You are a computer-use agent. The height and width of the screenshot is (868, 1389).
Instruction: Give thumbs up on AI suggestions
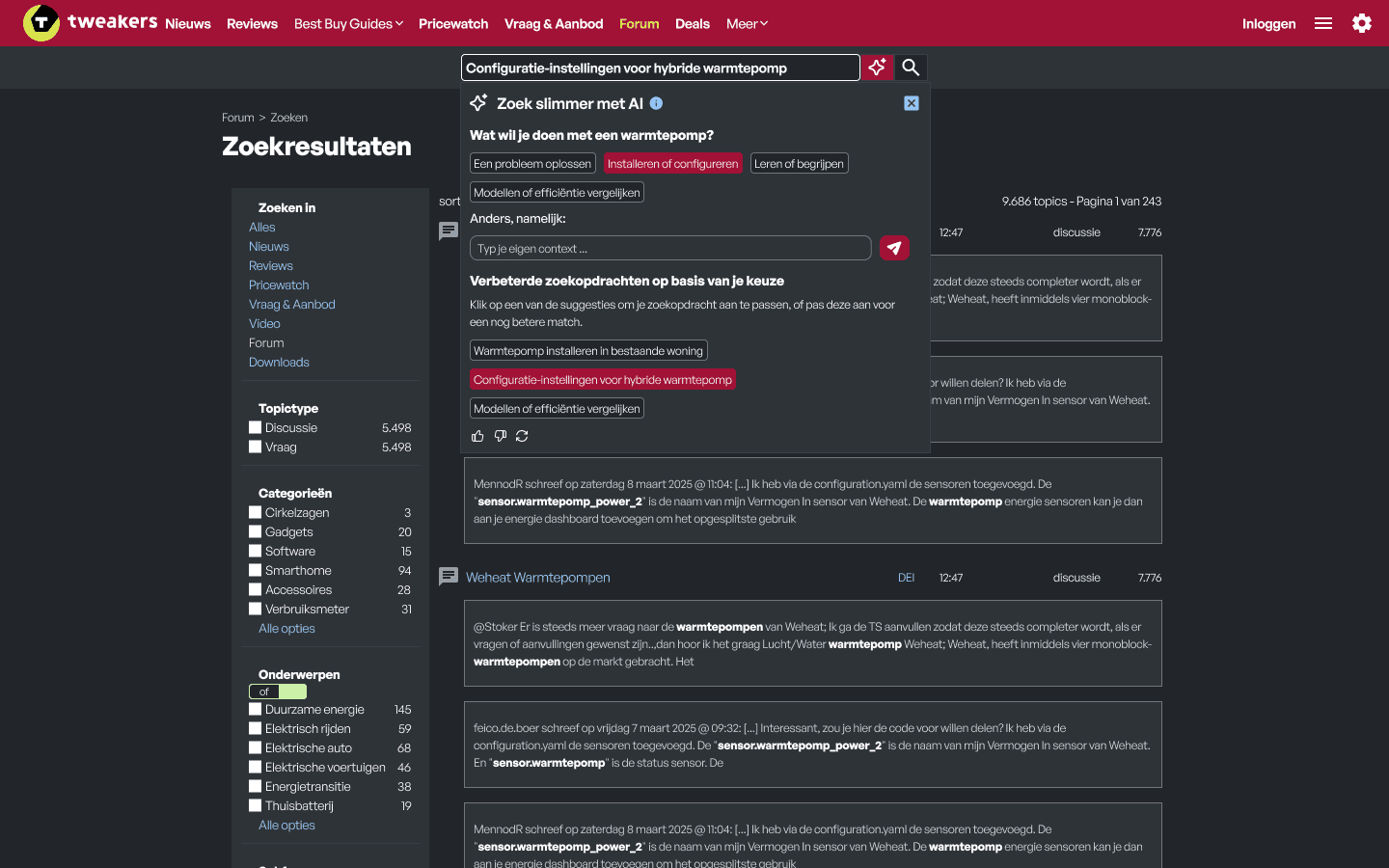(x=477, y=436)
